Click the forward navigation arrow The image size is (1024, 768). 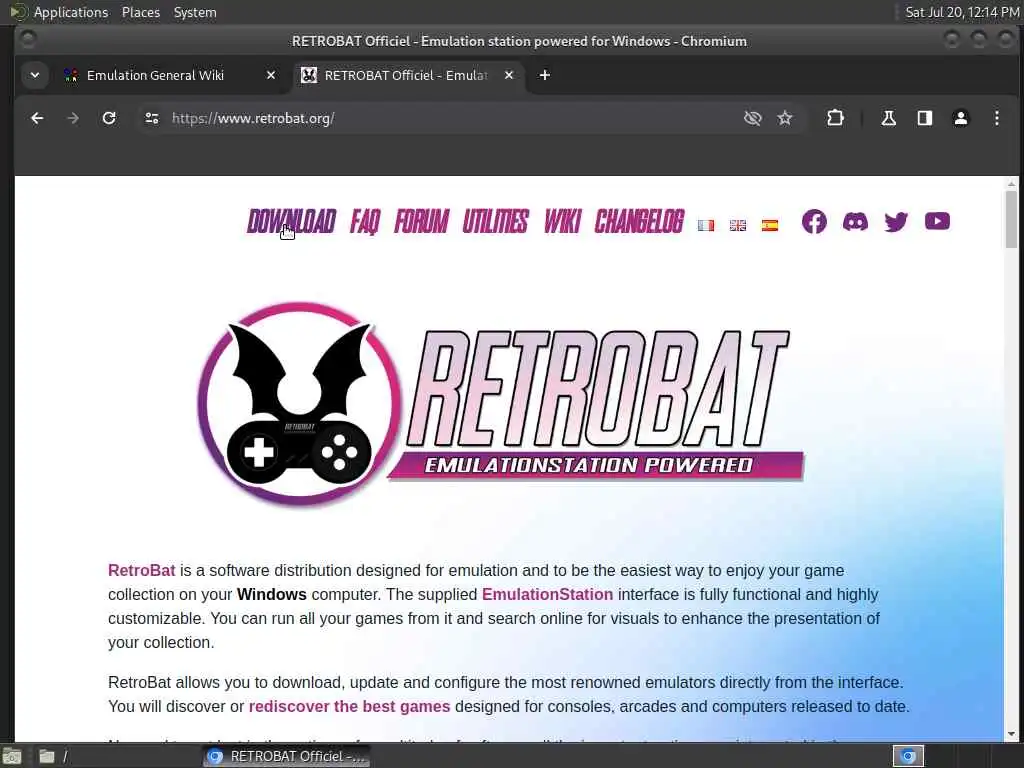pyautogui.click(x=73, y=118)
